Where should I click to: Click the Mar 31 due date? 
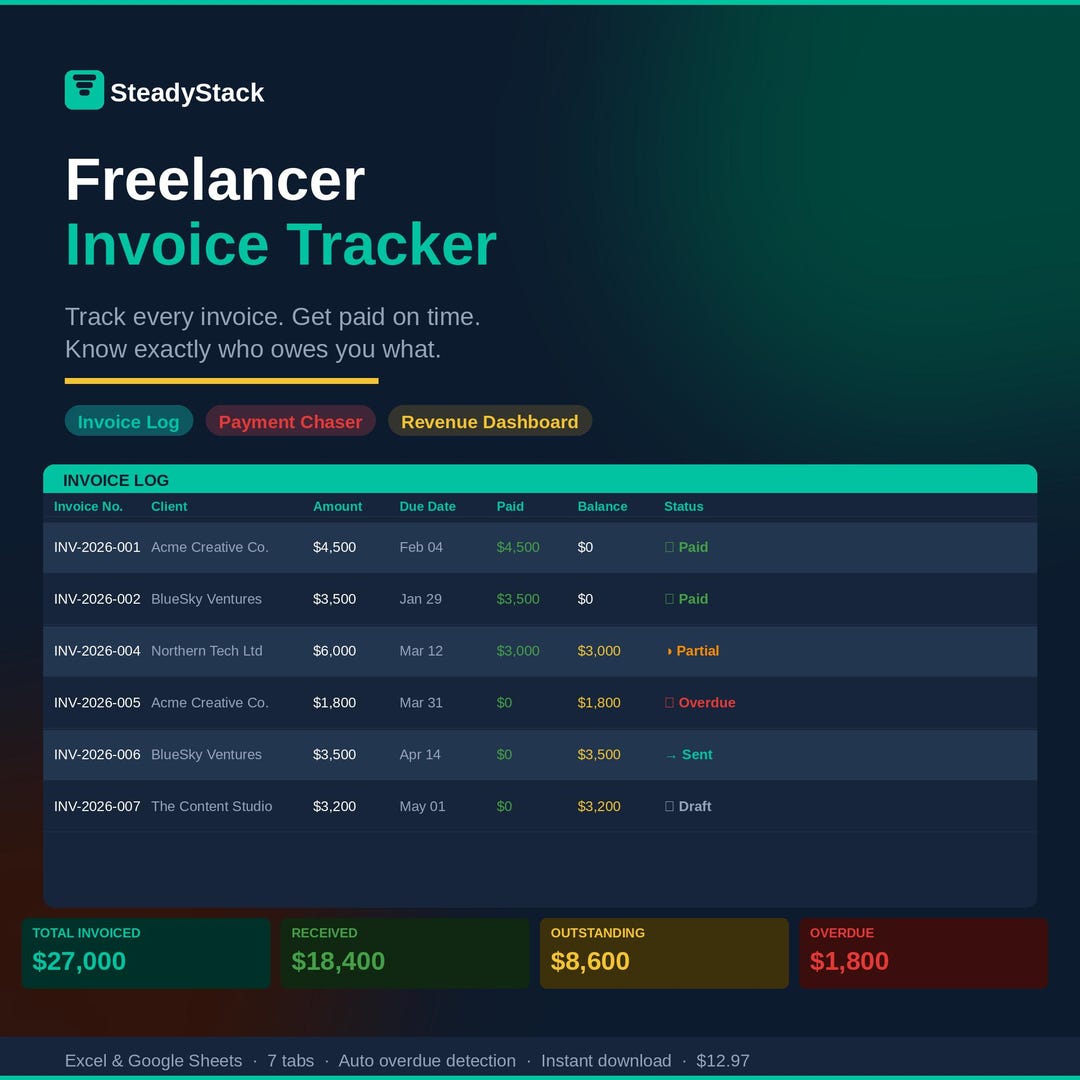tap(421, 703)
